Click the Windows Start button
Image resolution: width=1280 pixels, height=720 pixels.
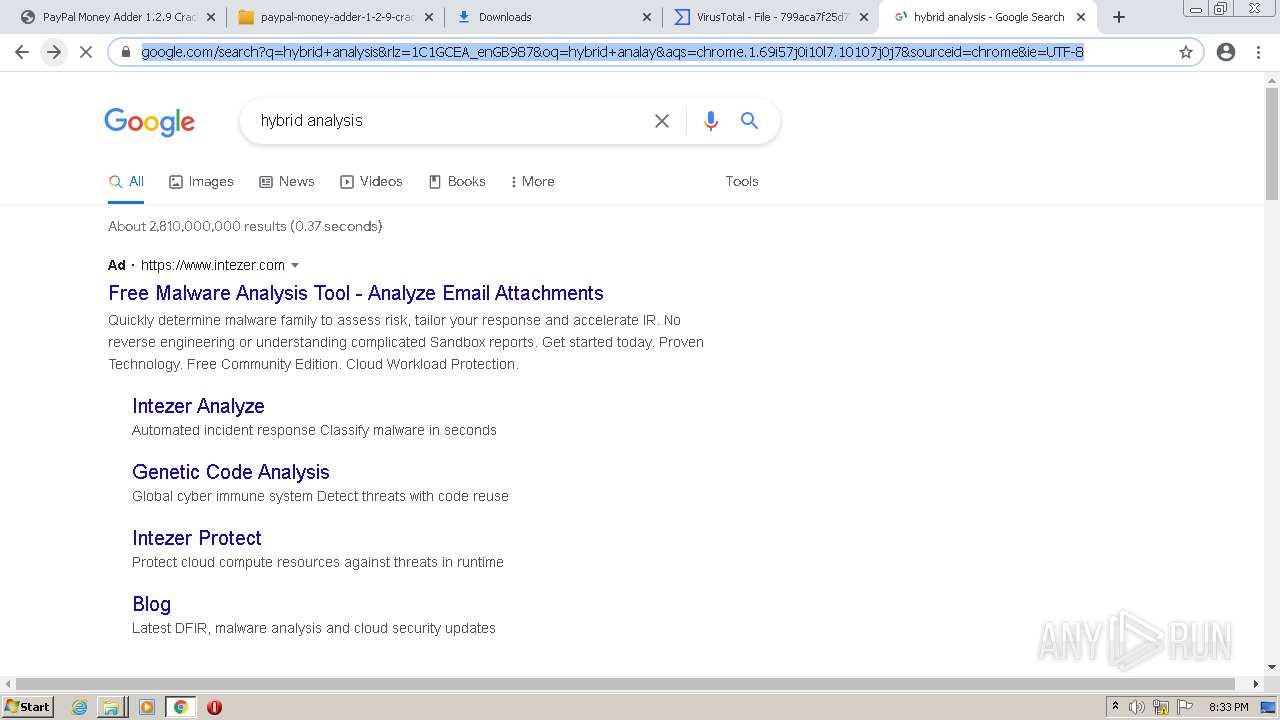(28, 707)
